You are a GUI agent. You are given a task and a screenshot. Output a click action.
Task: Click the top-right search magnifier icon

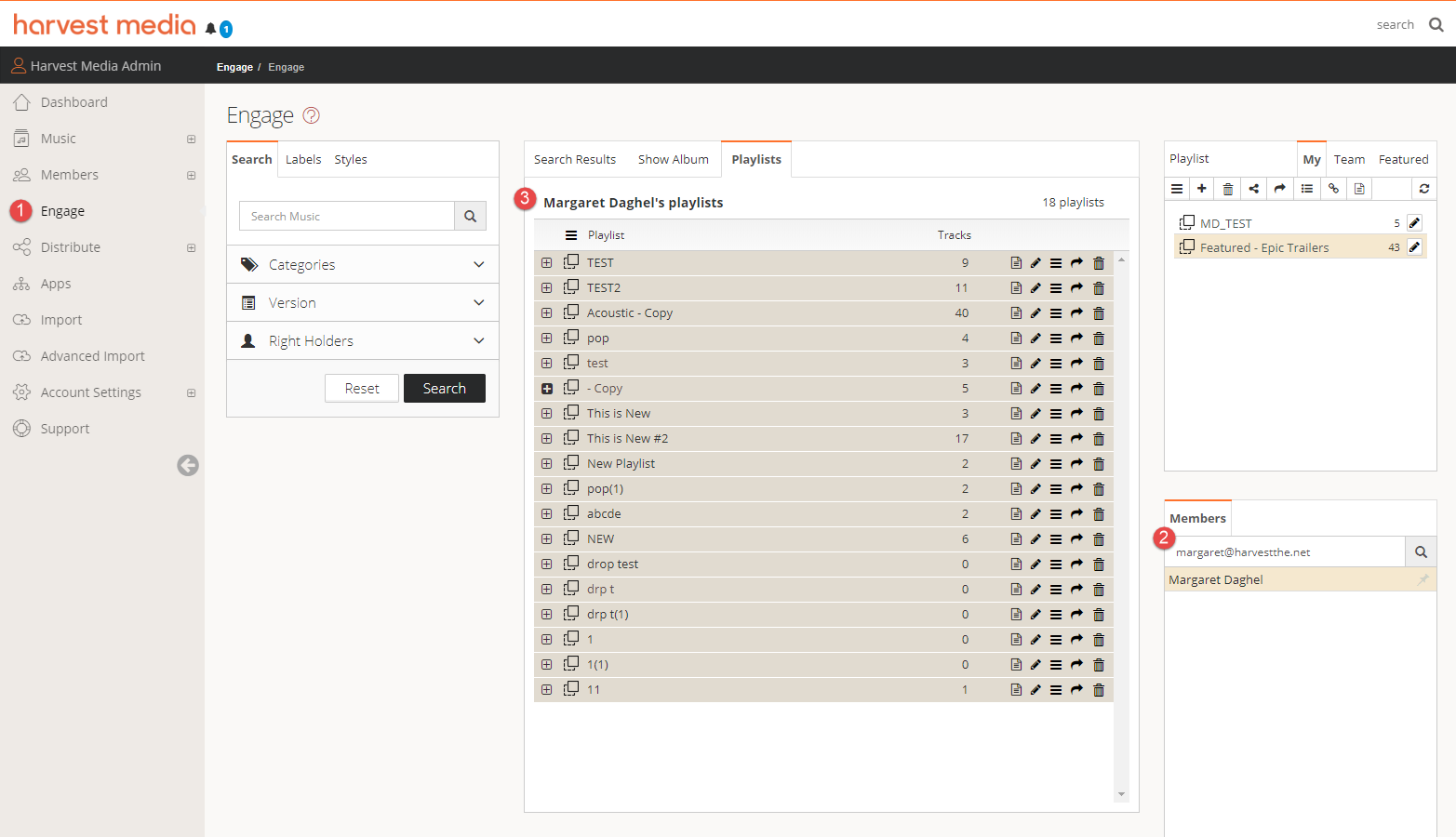pos(1436,25)
